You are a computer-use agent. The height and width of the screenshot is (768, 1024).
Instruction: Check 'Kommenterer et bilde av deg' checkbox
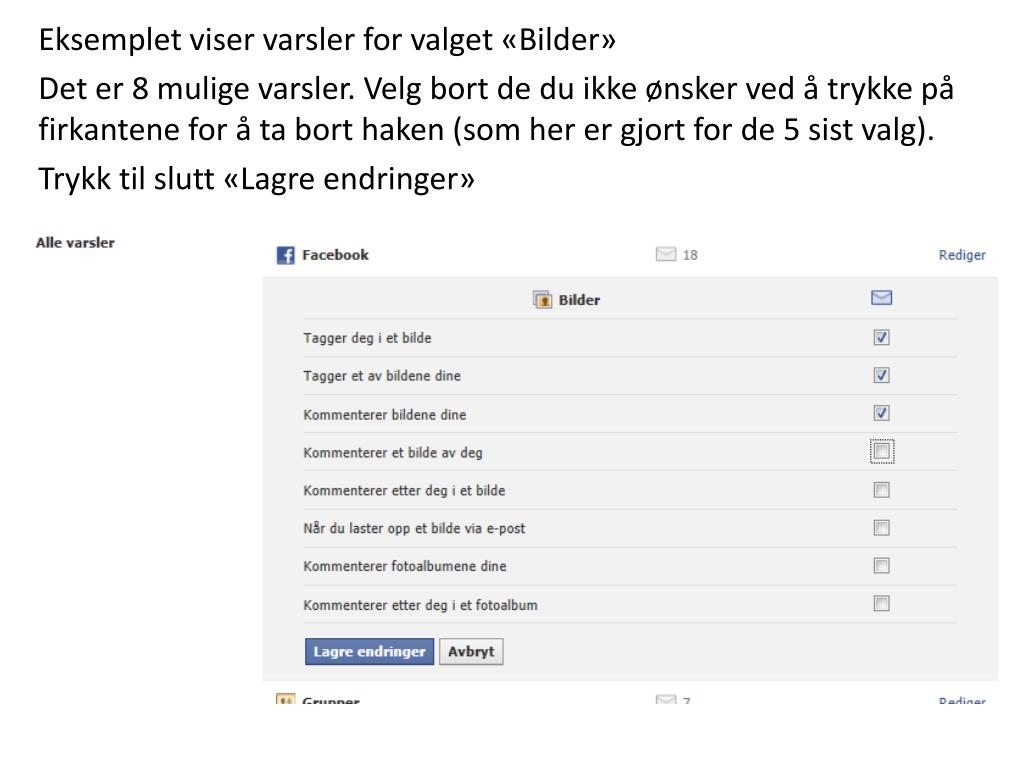882,451
